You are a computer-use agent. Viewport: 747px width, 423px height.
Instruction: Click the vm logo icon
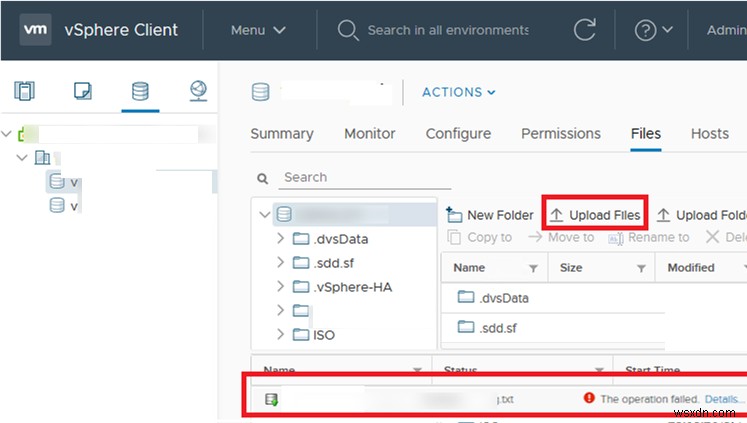coord(35,30)
